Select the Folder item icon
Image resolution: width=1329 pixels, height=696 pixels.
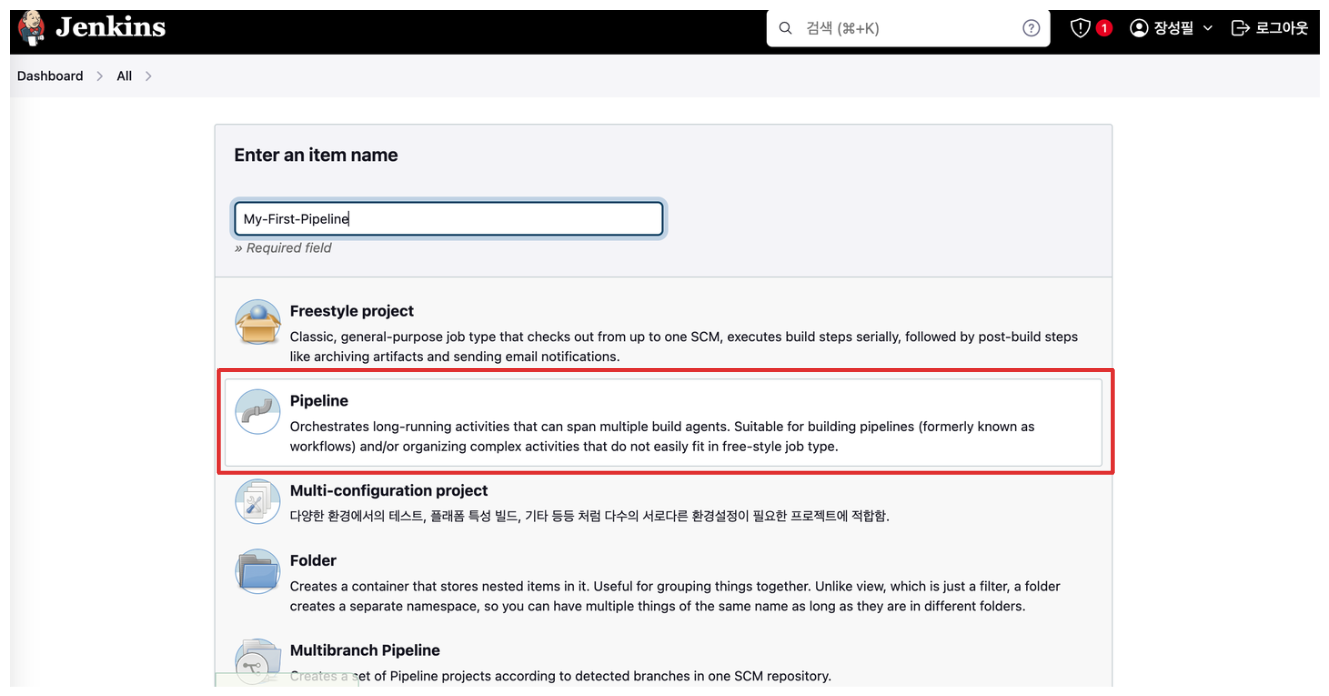(258, 572)
